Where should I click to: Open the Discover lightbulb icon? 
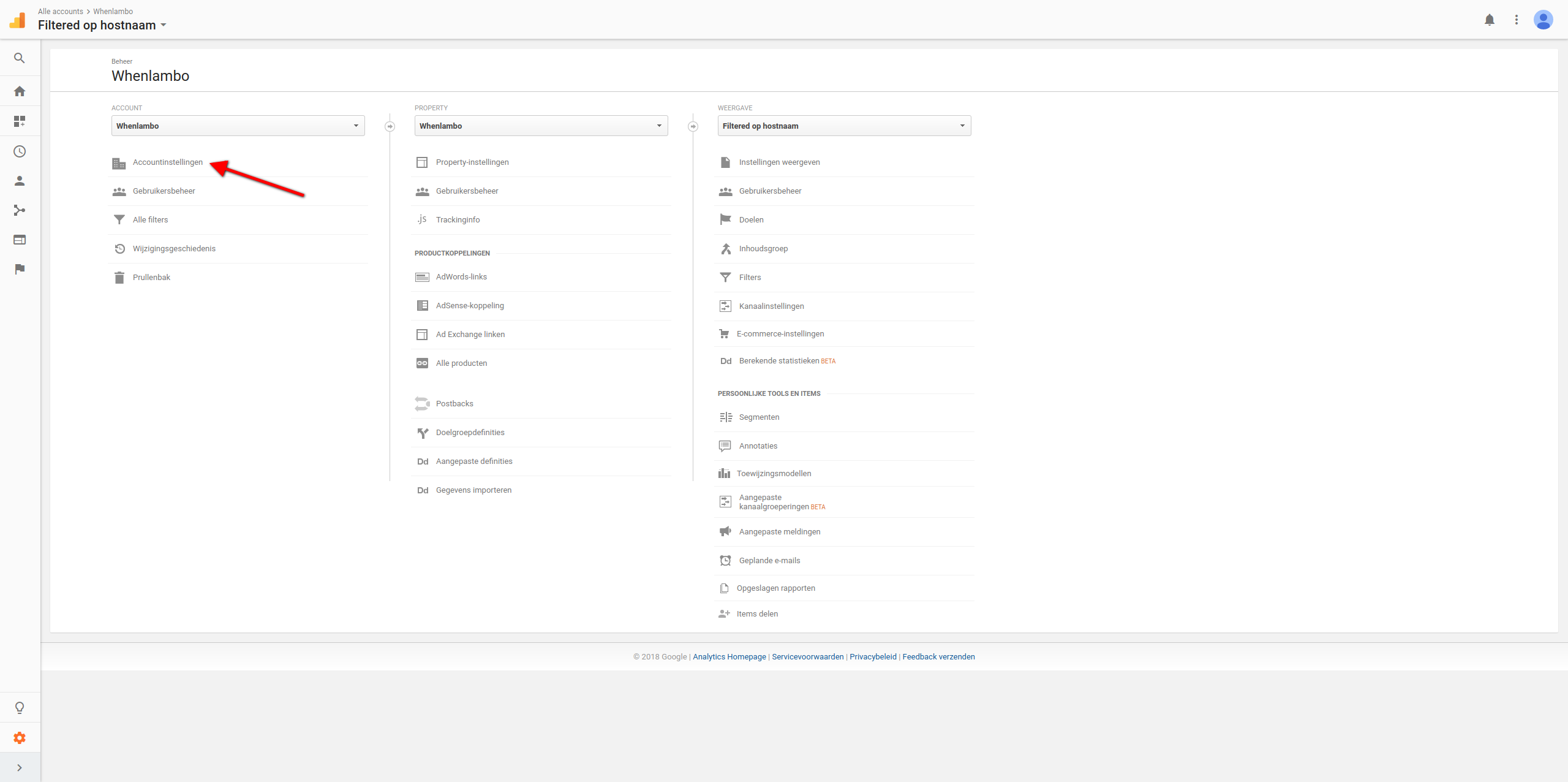(20, 708)
